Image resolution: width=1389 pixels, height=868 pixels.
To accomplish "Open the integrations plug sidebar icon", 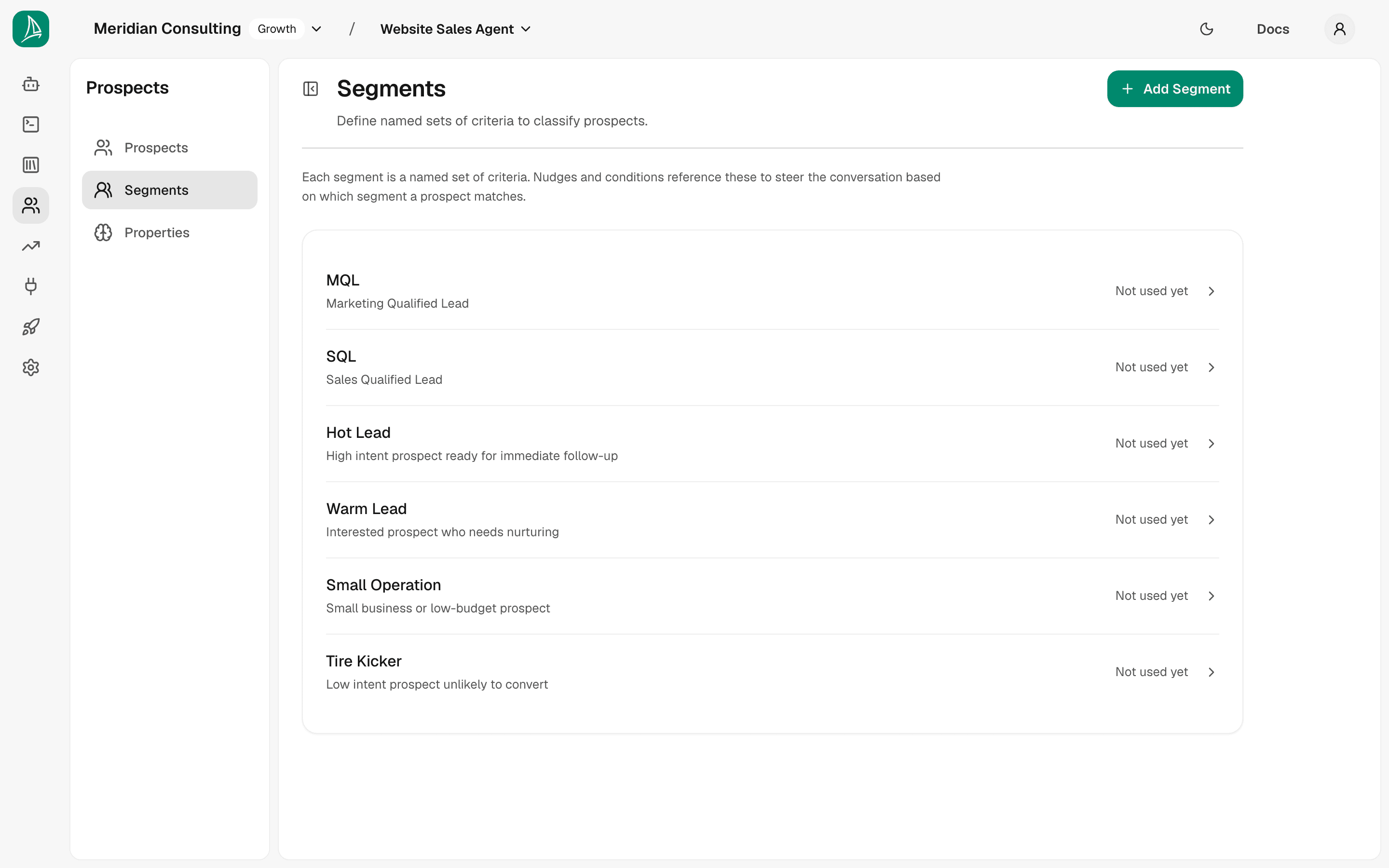I will click(x=31, y=286).
